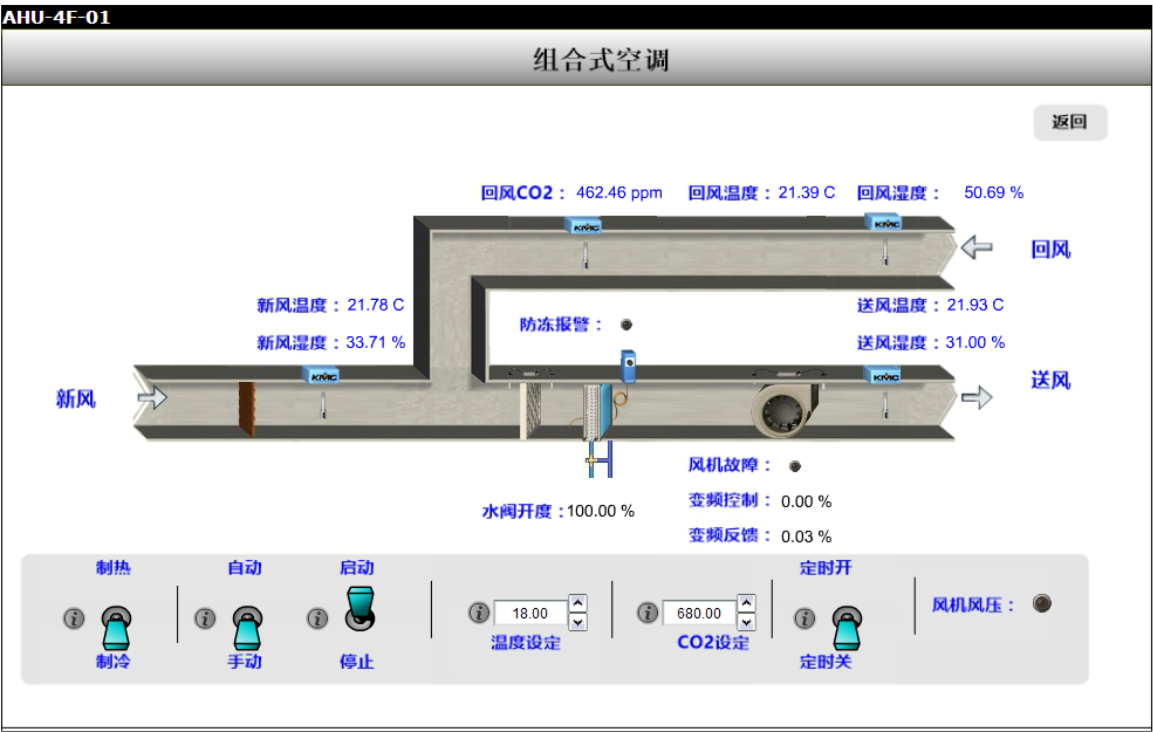Click the 送风 outlet arrow
Screen dimensions: 1153x732
[977, 398]
